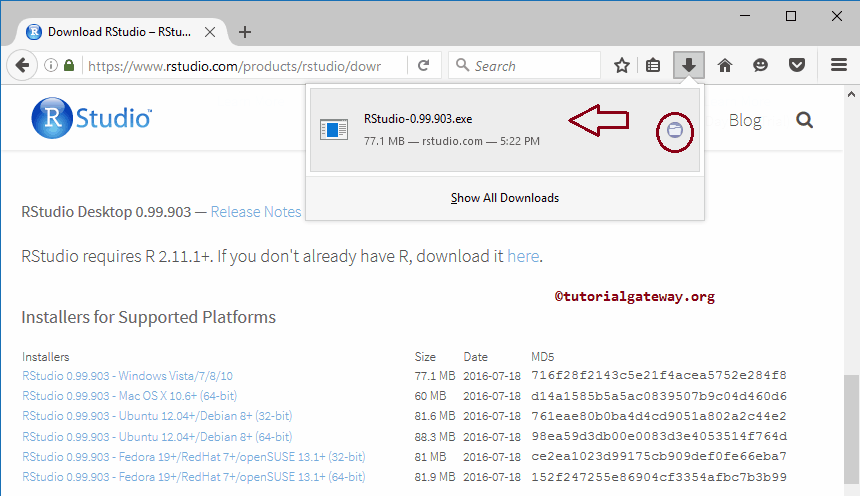
Task: Download RStudio Fedora/RedHat 32-bit installer
Action: point(194,456)
